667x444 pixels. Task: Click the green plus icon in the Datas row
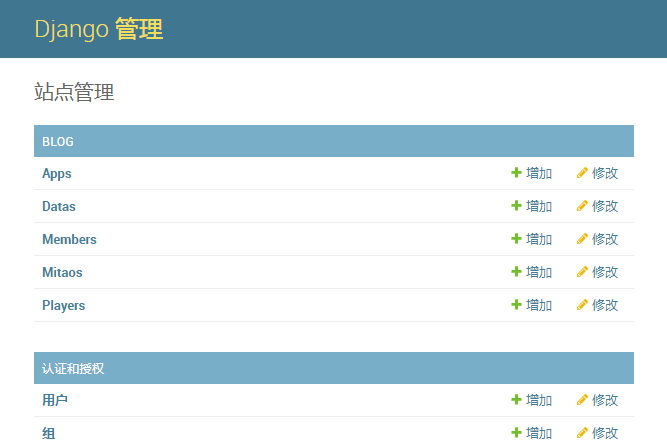tap(516, 206)
